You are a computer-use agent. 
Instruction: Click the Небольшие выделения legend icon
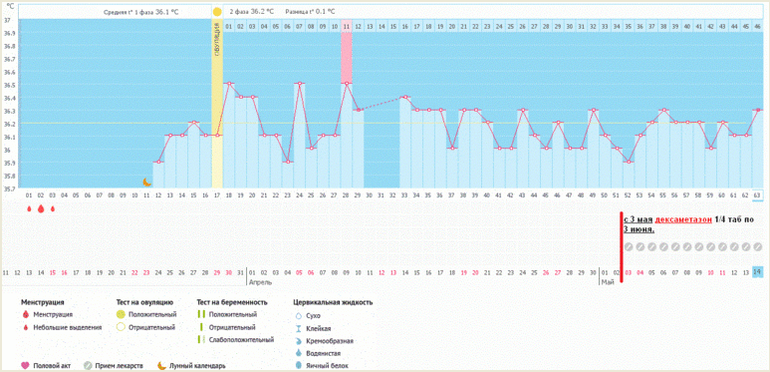(x=25, y=327)
